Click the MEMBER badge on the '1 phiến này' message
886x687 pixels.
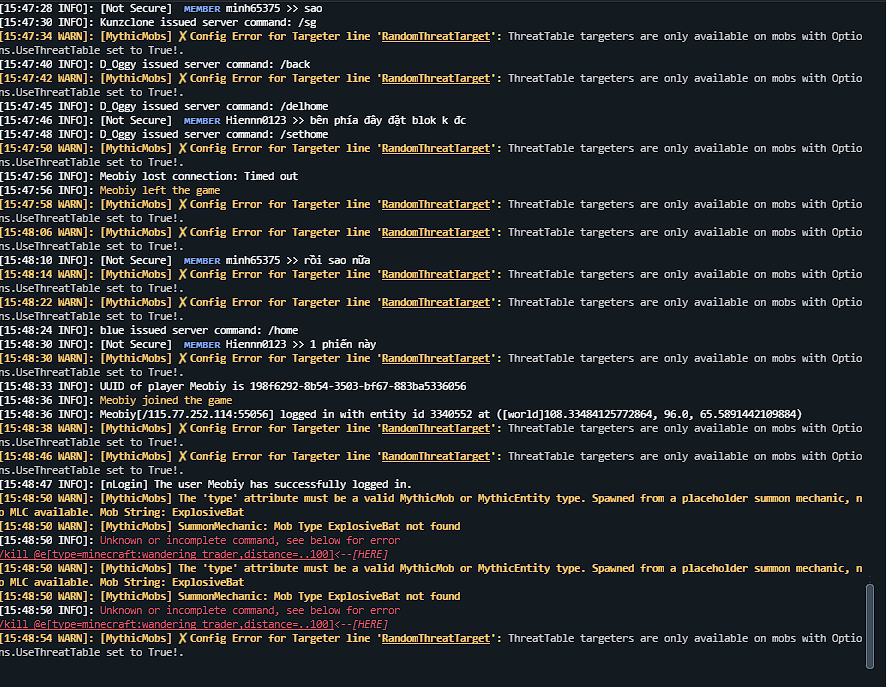point(201,344)
